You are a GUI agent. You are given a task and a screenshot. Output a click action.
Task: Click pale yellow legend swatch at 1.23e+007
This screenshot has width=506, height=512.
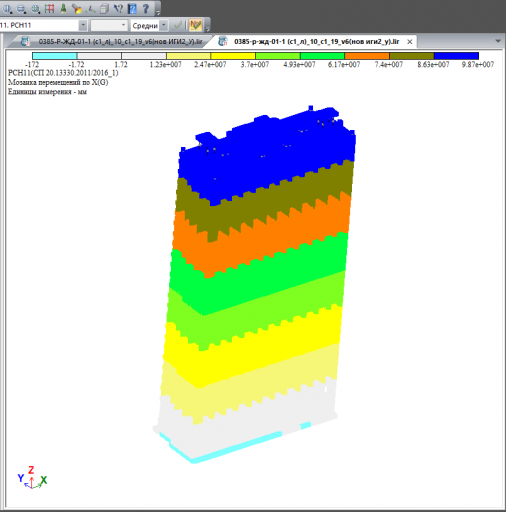coord(189,56)
